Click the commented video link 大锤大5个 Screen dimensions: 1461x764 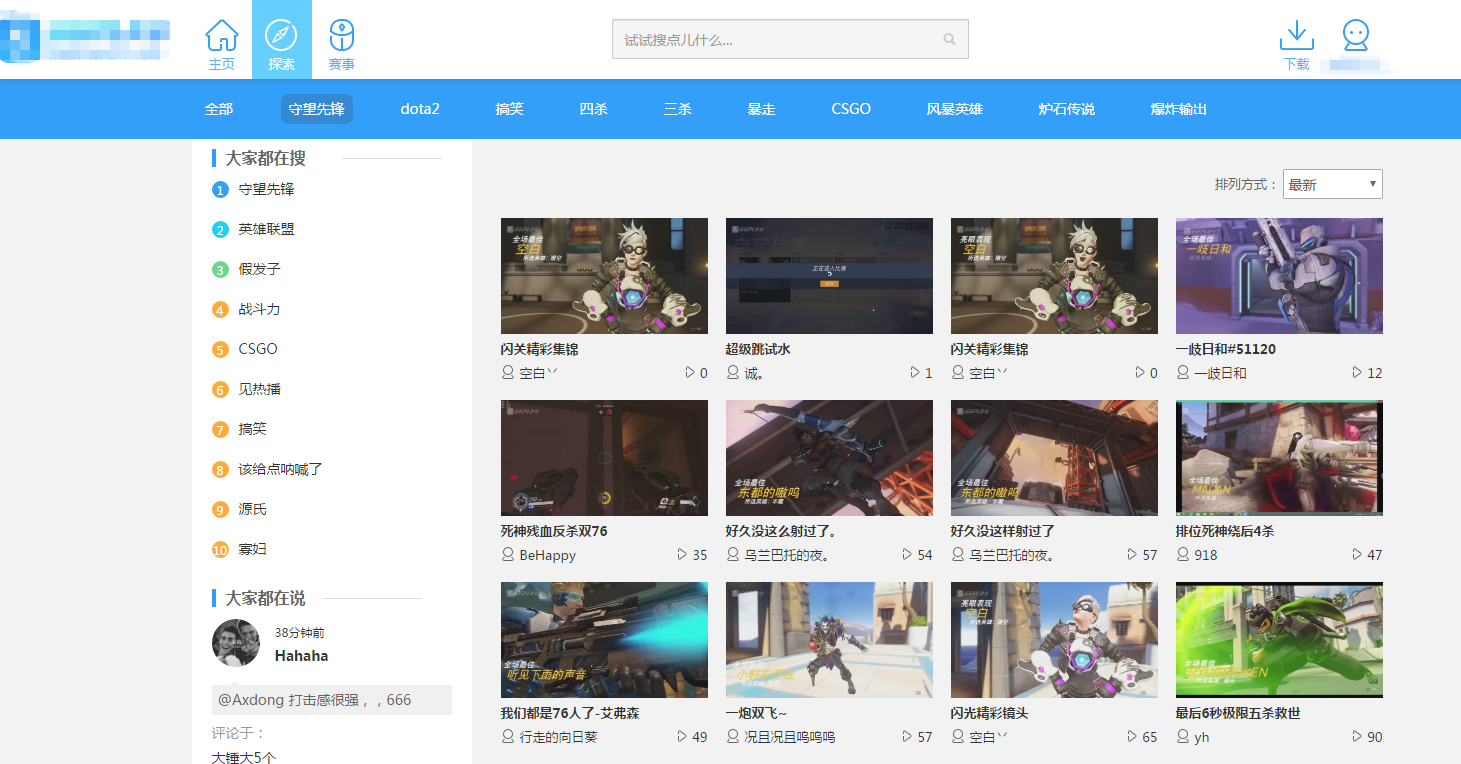pos(244,757)
